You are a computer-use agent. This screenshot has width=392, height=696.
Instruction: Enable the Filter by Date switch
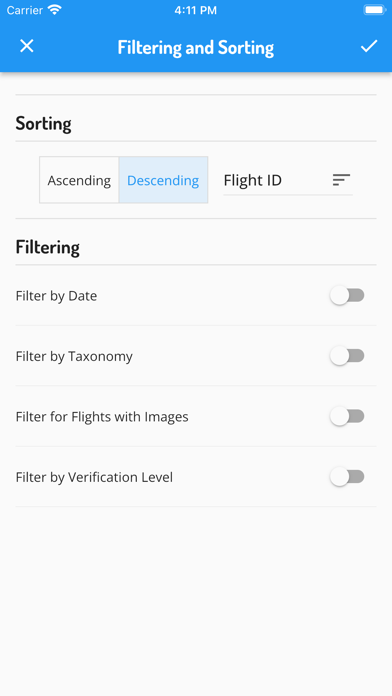tap(347, 296)
